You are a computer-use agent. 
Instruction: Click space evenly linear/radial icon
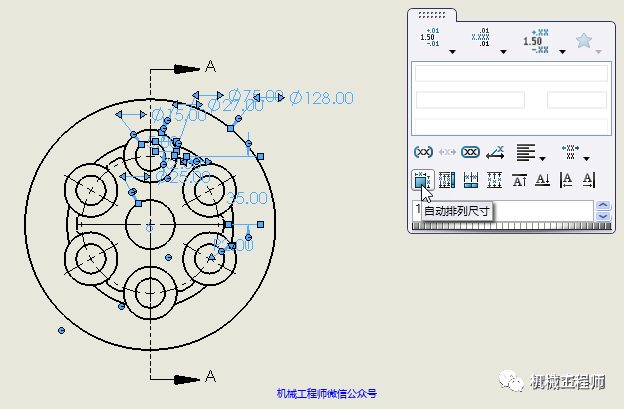pyautogui.click(x=447, y=180)
